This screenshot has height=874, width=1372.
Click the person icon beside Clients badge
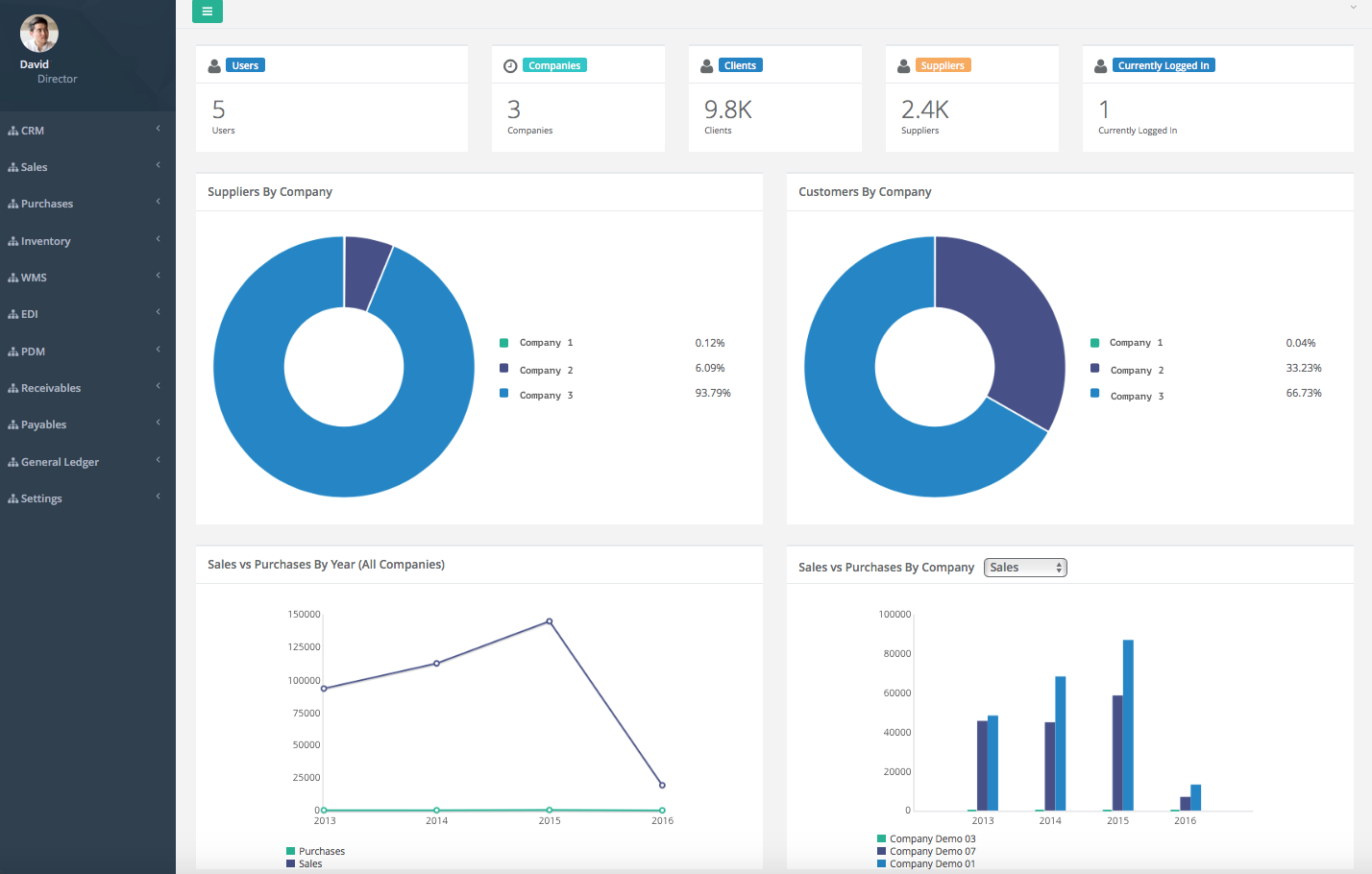[x=707, y=66]
